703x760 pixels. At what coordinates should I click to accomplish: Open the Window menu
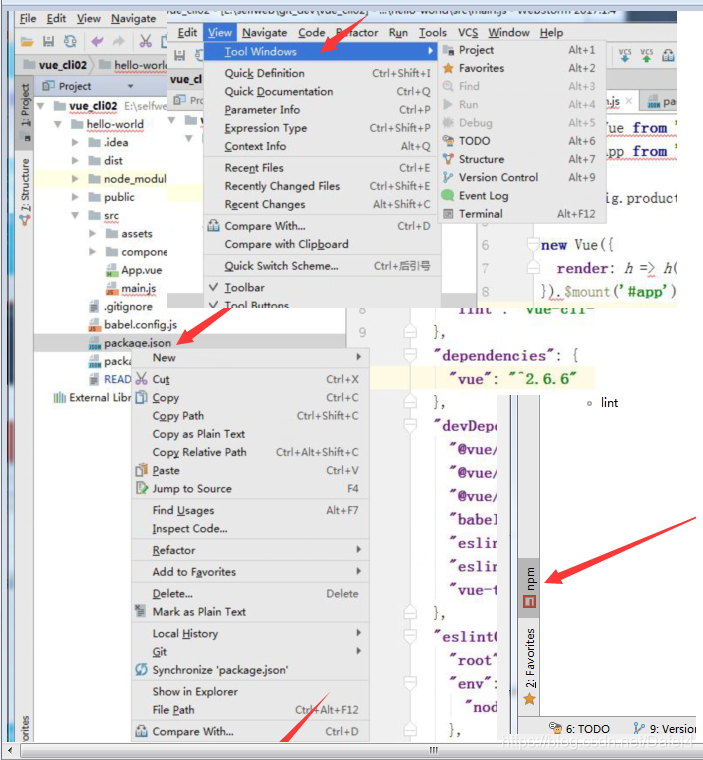point(509,32)
